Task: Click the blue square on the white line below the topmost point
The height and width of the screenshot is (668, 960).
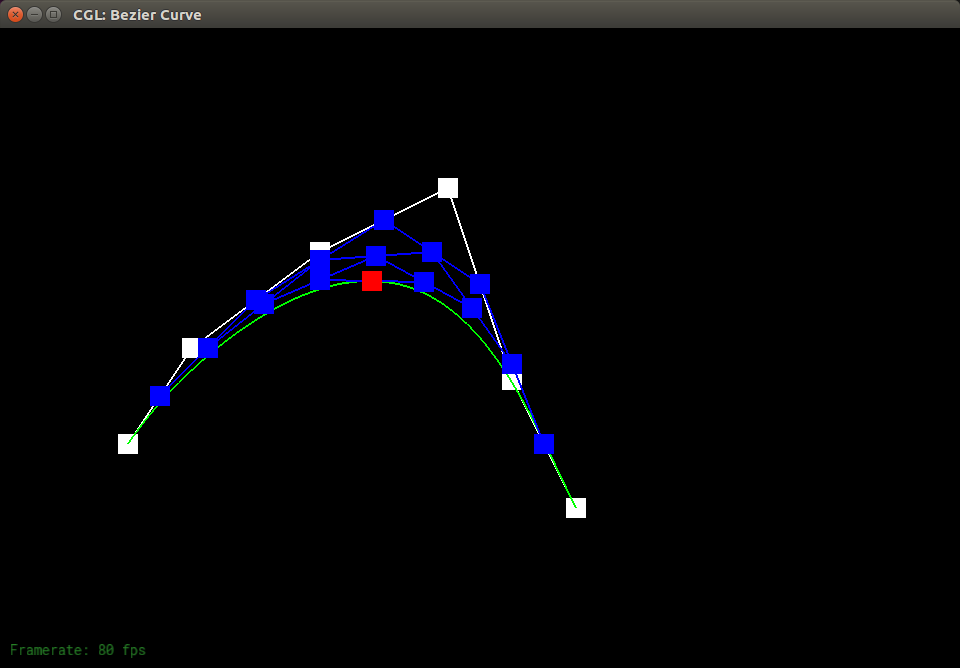Action: [x=480, y=284]
